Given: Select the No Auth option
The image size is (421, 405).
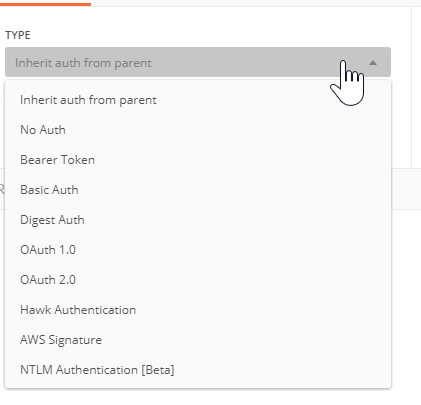Looking at the screenshot, I should (198, 130).
